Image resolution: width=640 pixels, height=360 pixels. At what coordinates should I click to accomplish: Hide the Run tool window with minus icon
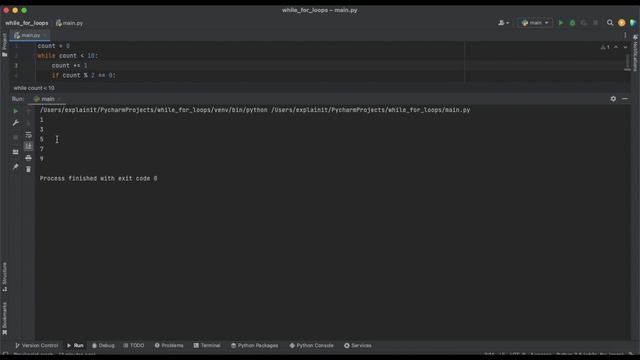click(x=625, y=99)
